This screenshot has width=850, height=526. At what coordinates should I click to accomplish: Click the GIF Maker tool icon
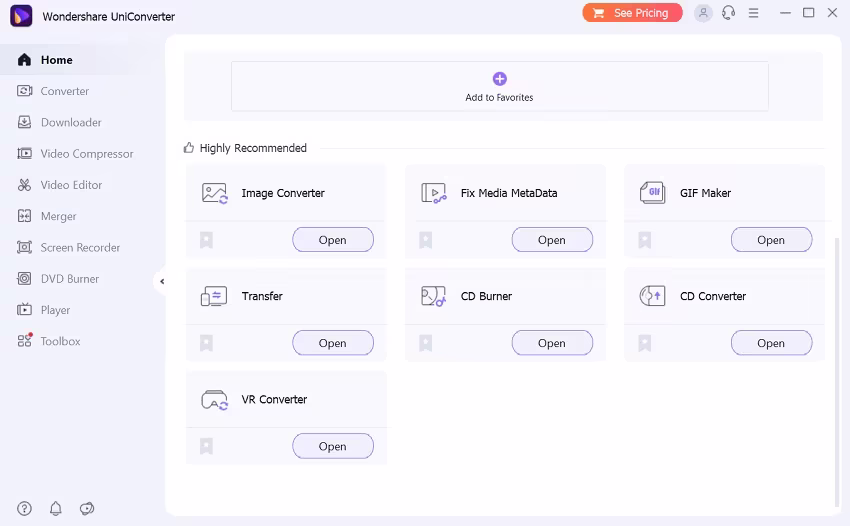pos(653,193)
